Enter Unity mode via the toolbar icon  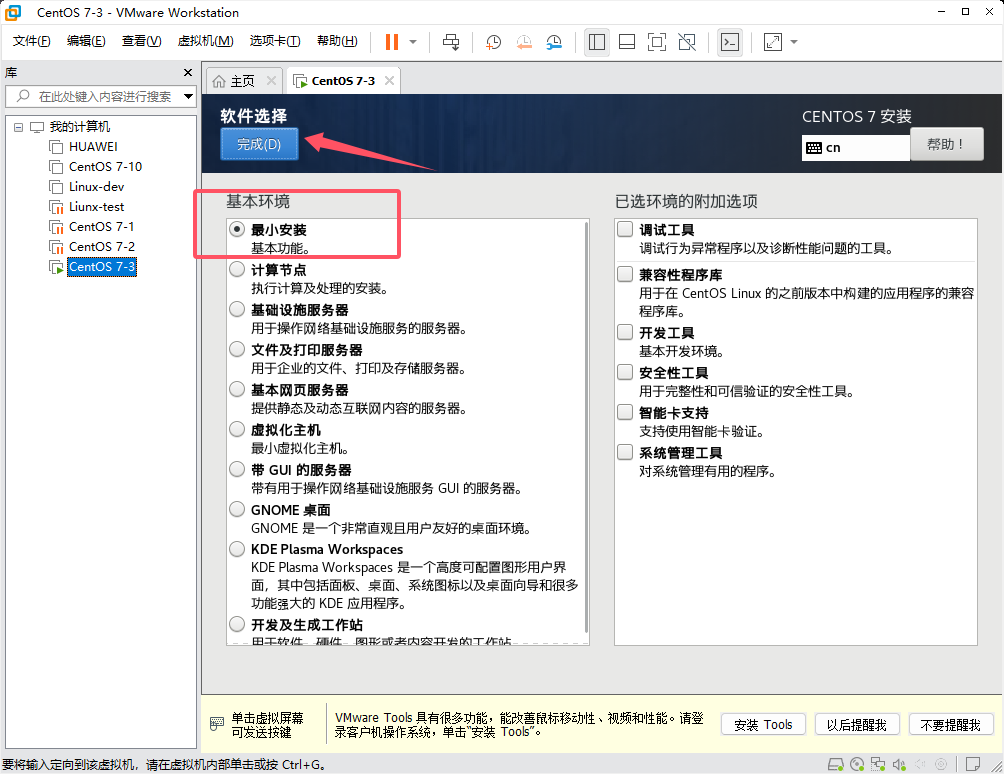coord(687,42)
